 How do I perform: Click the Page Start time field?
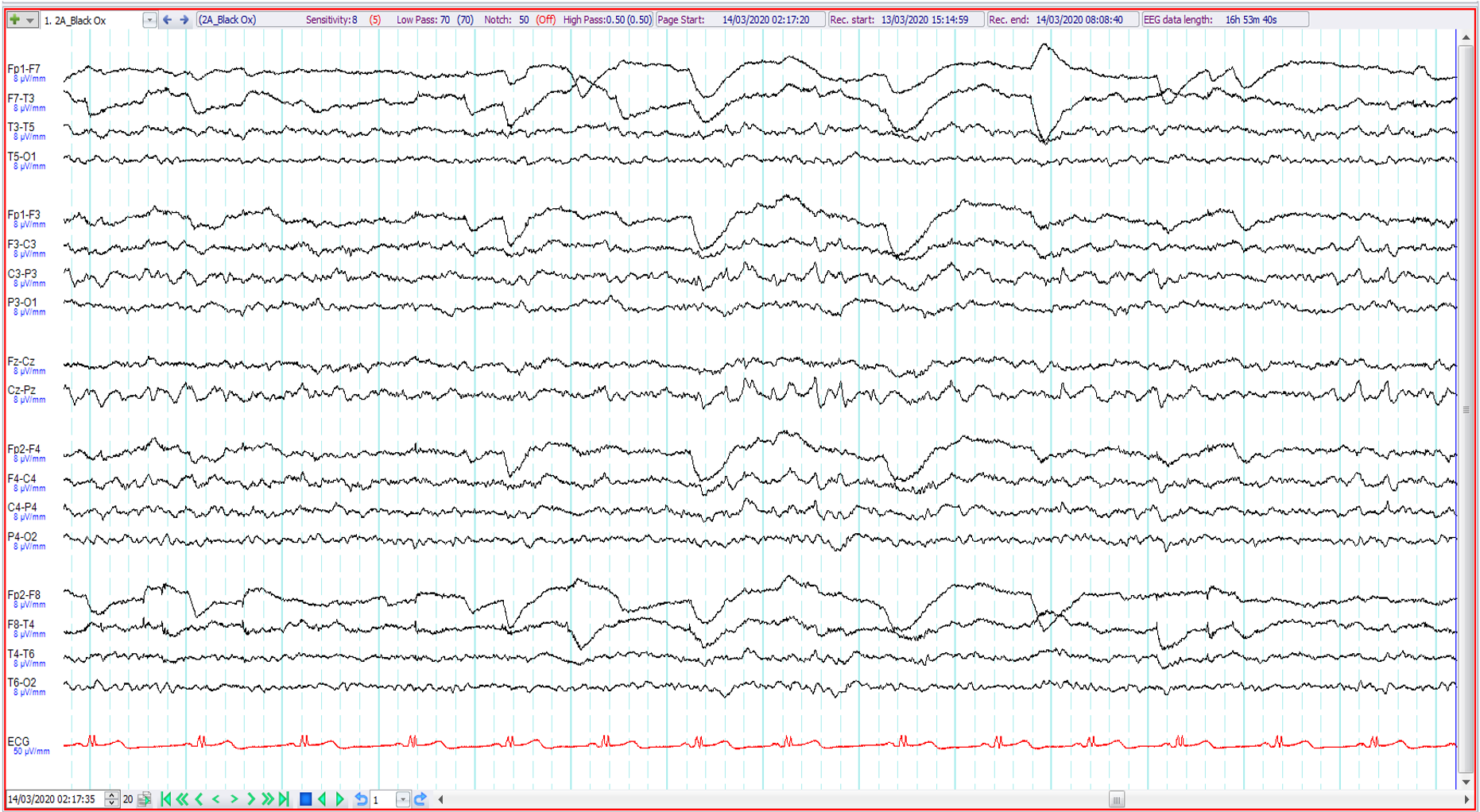739,20
